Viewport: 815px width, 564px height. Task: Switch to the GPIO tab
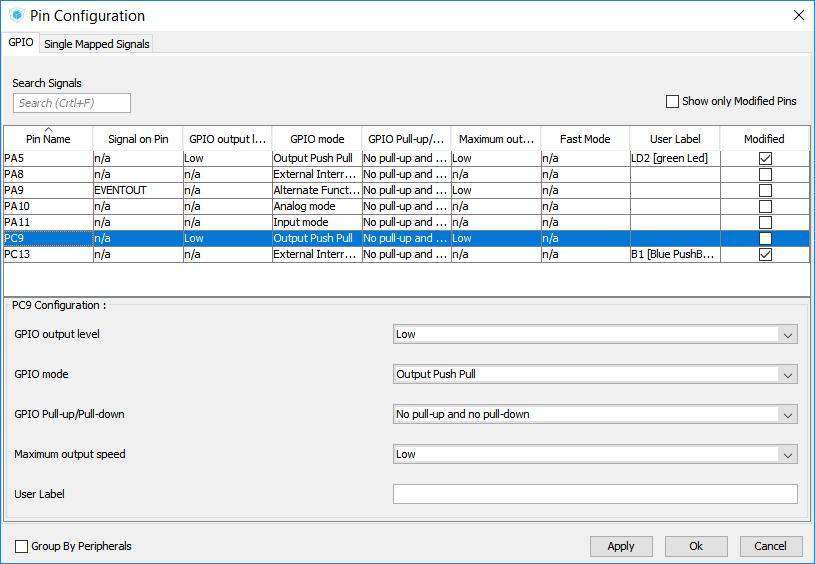coord(21,43)
